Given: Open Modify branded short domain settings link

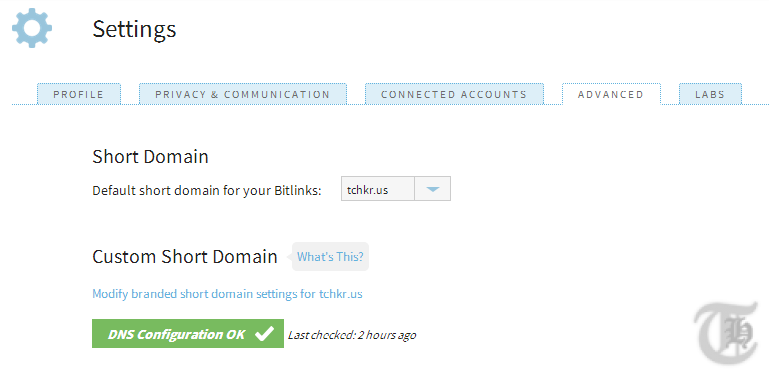Looking at the screenshot, I should tap(228, 294).
